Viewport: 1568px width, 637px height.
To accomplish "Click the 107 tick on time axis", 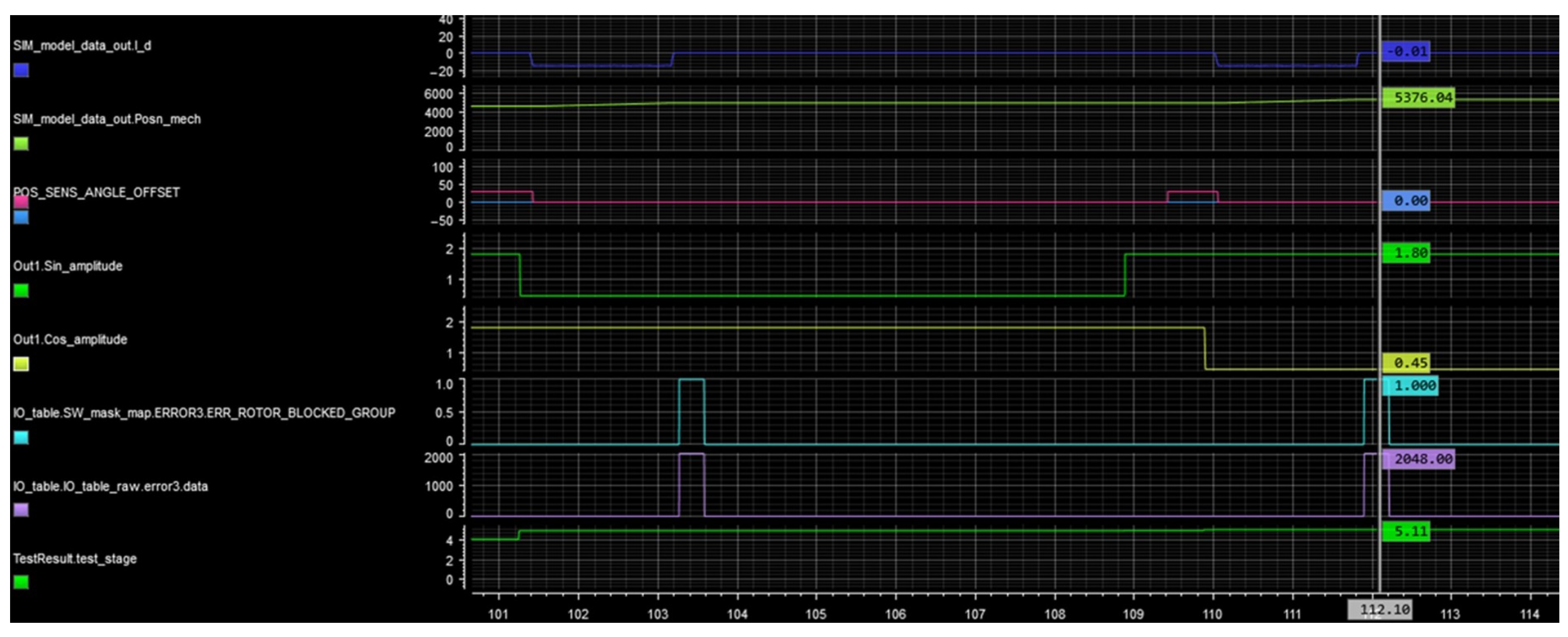I will (x=975, y=614).
